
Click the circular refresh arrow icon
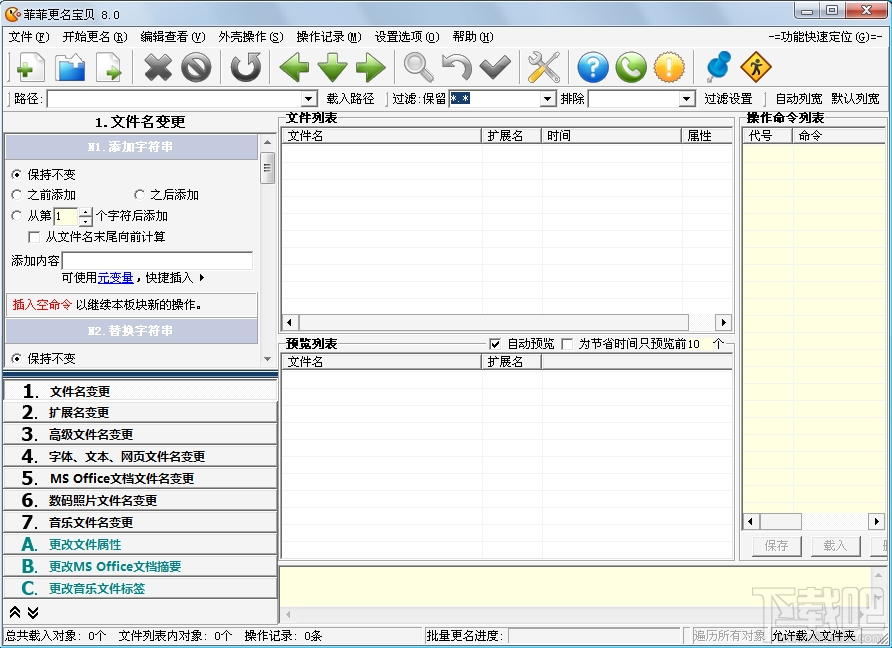click(x=245, y=67)
